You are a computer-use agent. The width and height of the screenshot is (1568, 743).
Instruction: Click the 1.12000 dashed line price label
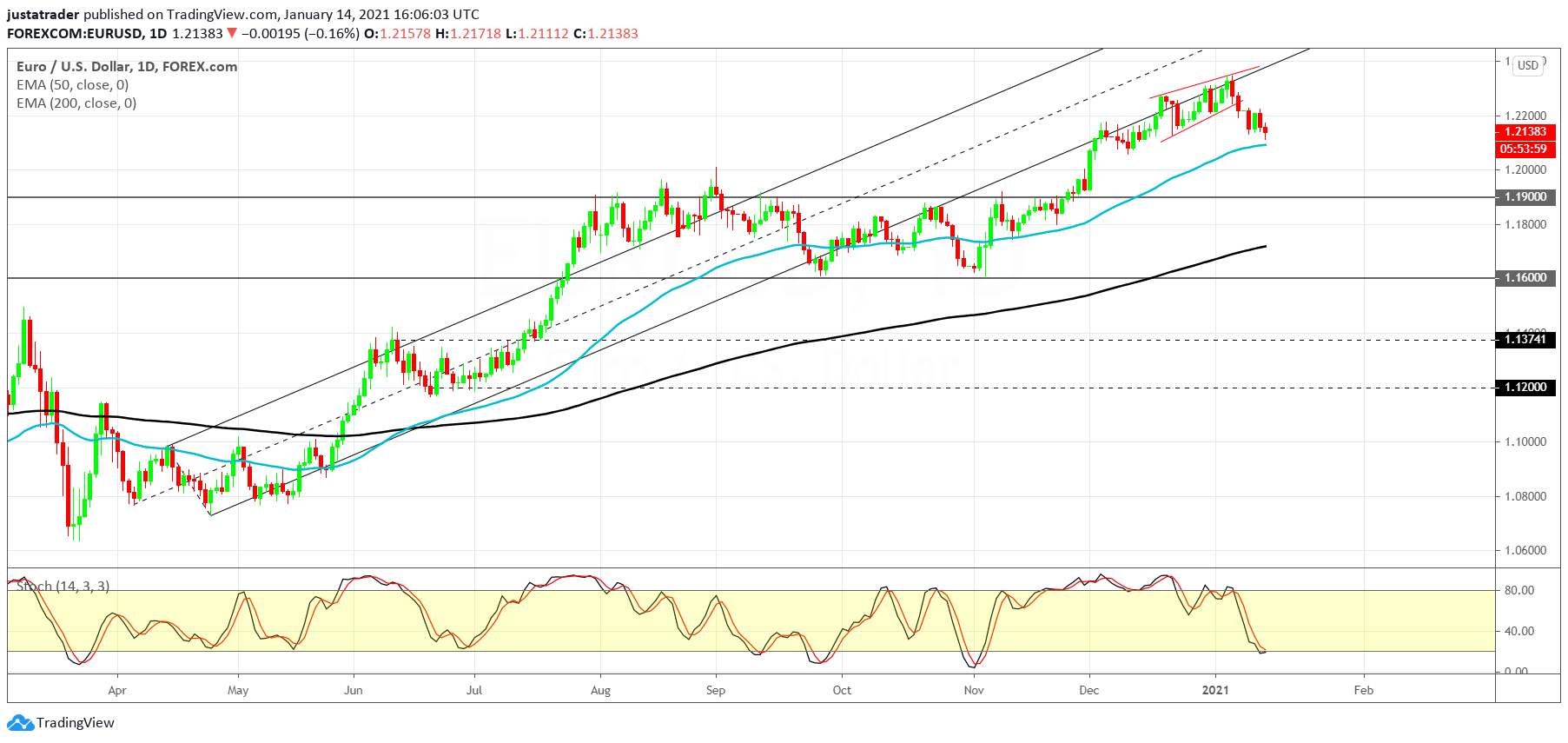coord(1525,388)
